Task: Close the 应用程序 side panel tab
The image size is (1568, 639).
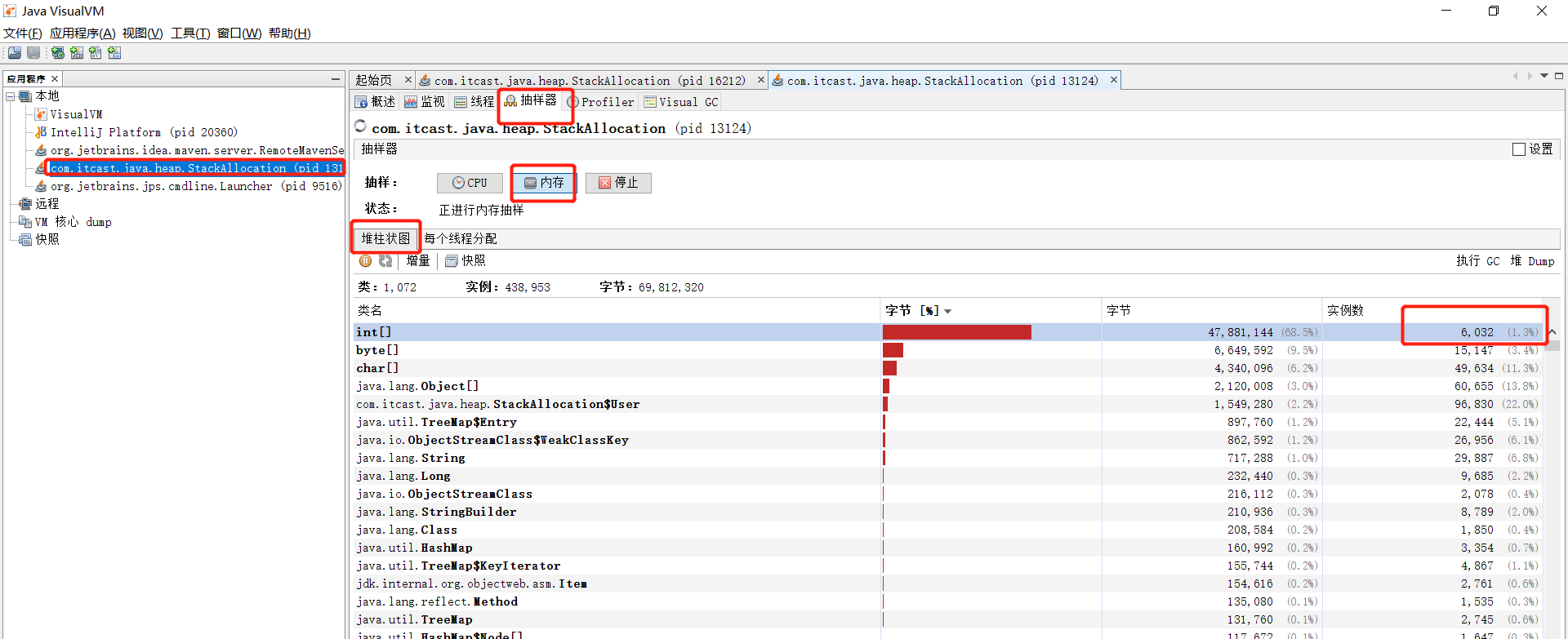Action: [55, 79]
